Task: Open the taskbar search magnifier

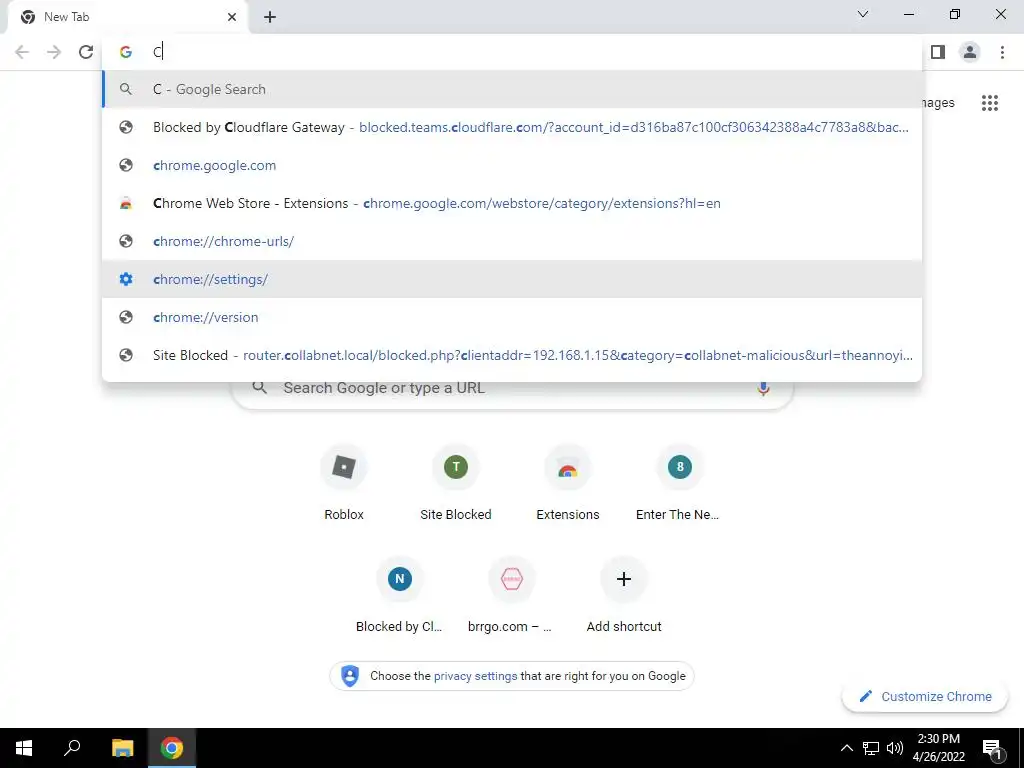Action: (x=72, y=748)
